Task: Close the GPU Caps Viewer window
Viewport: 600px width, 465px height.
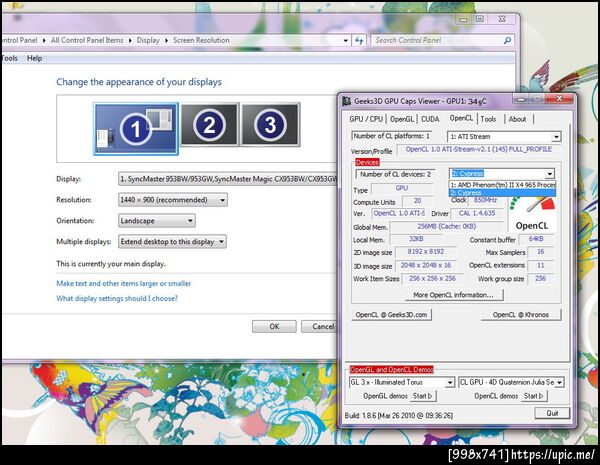Action: click(x=559, y=99)
